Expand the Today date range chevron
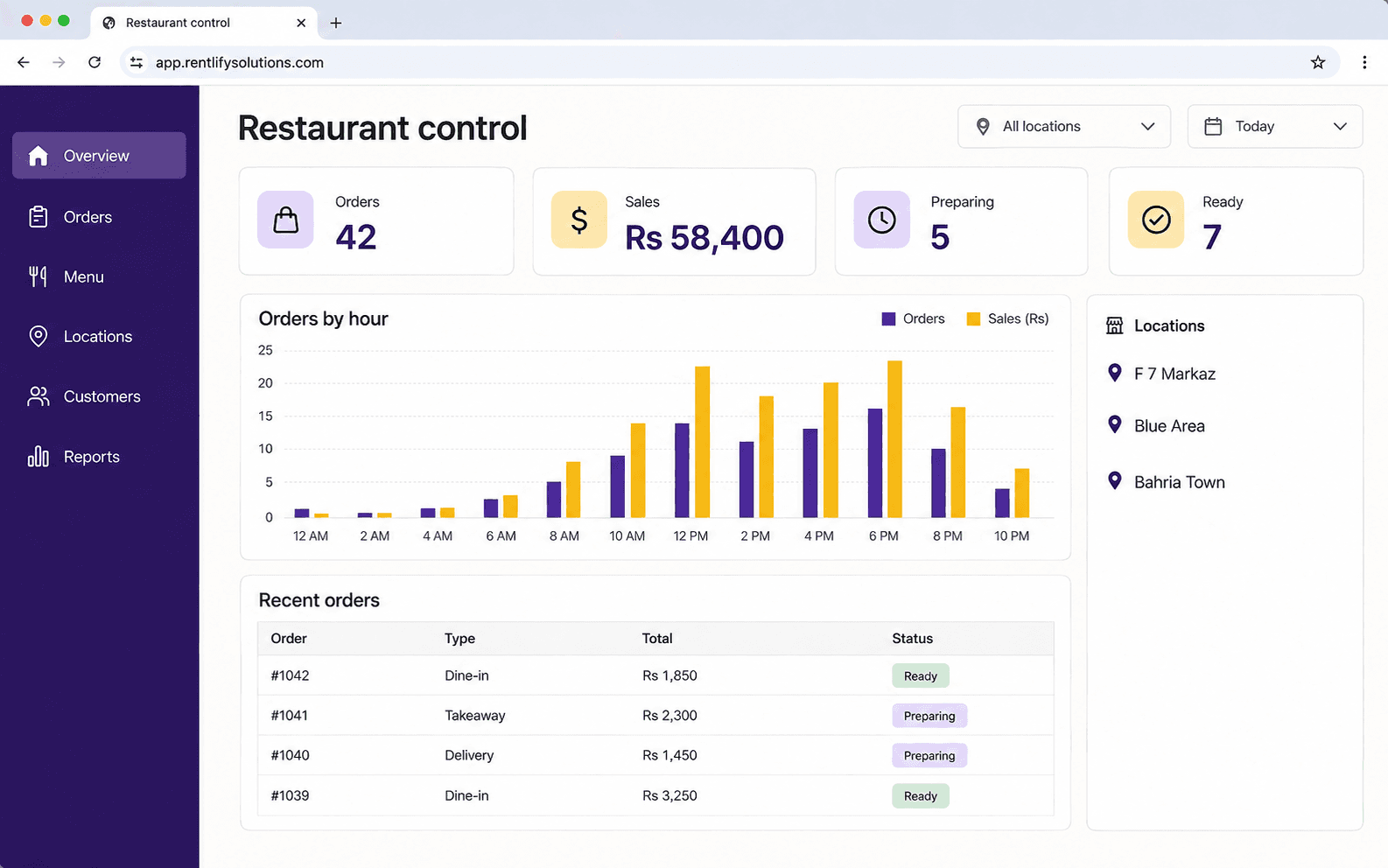 [1340, 127]
